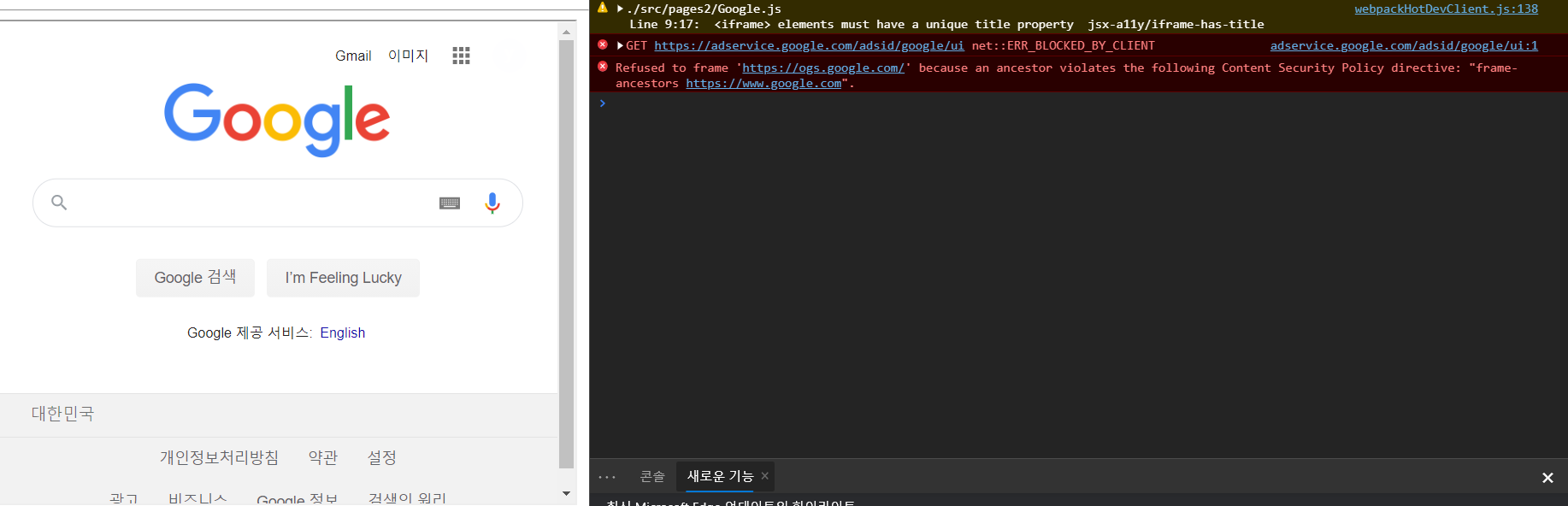The width and height of the screenshot is (1568, 506).
Task: Click the jsx-a11y/iframe-has-title rule text
Action: click(x=1176, y=24)
